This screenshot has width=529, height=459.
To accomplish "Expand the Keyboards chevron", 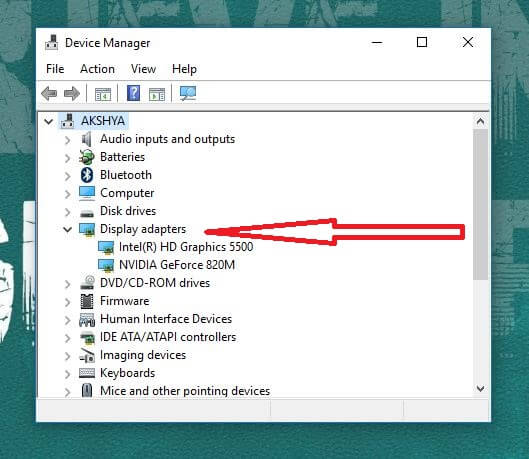I will click(68, 374).
